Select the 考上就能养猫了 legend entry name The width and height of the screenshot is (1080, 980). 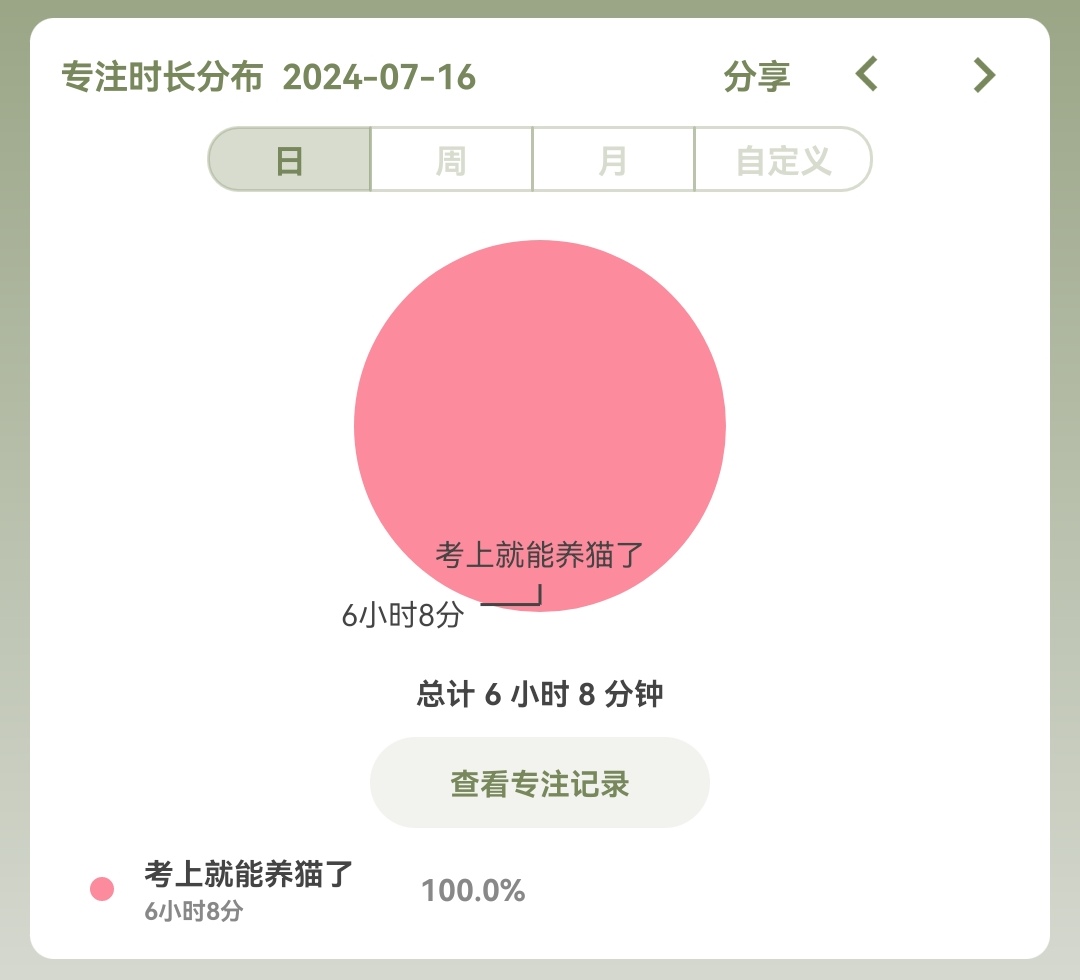coord(249,873)
